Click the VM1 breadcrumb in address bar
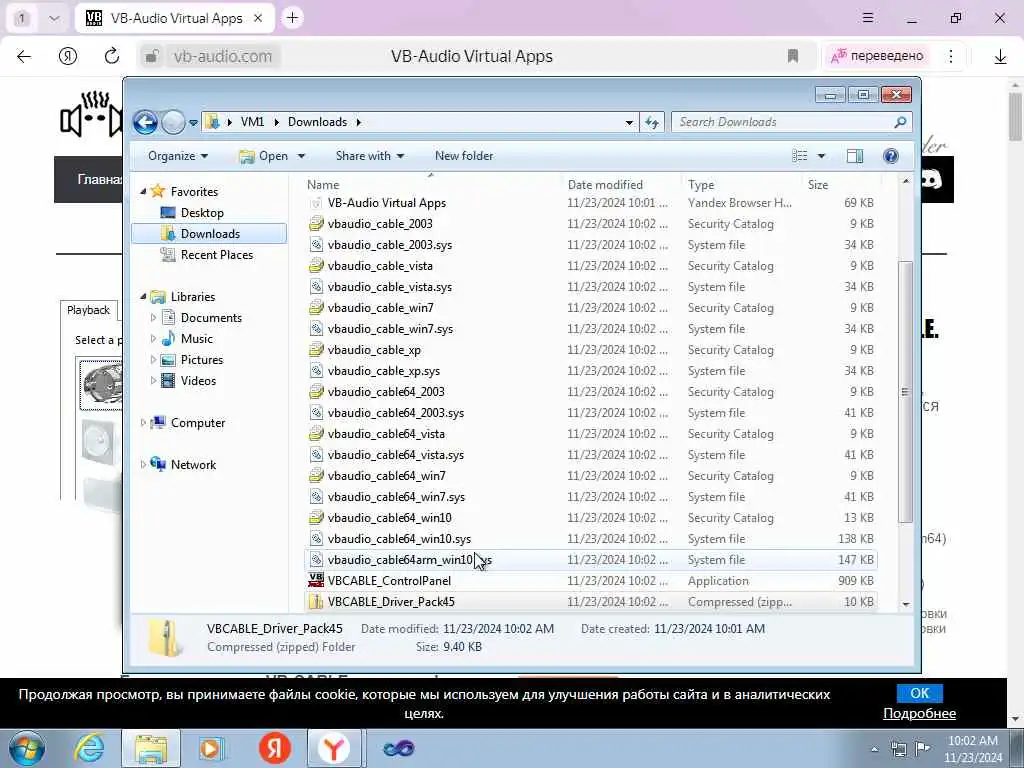Image resolution: width=1024 pixels, height=768 pixels. (252, 122)
